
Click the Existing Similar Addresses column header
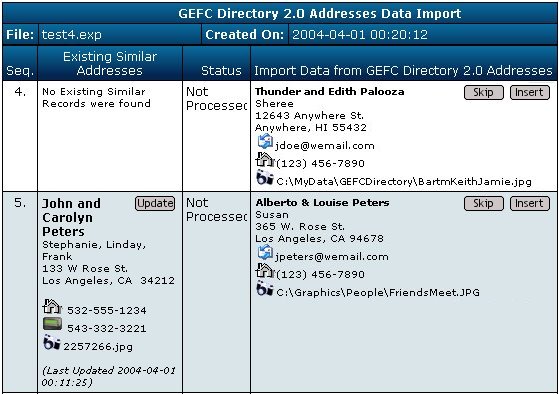point(110,63)
